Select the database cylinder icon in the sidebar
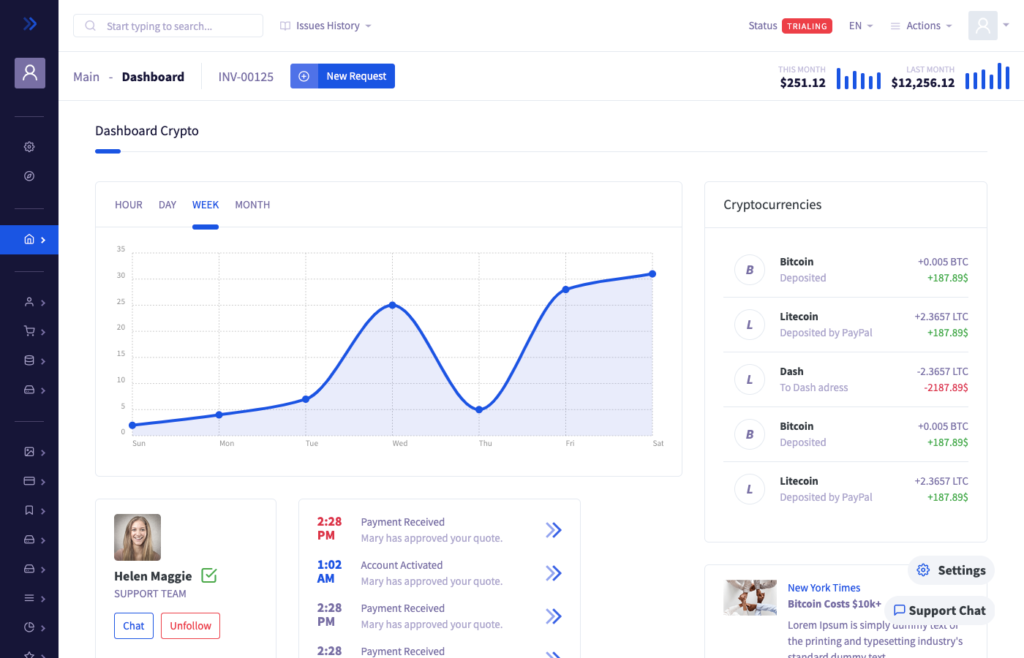Screen dimensions: 1024x658 click(29, 360)
